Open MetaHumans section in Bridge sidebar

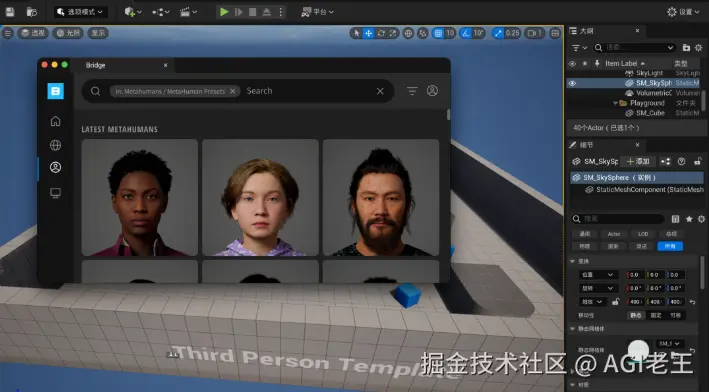[x=55, y=167]
